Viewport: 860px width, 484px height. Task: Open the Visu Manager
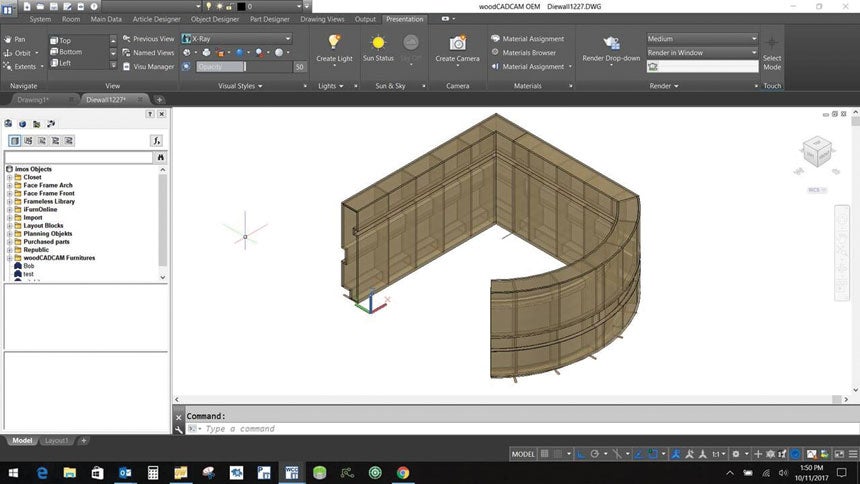[x=148, y=66]
